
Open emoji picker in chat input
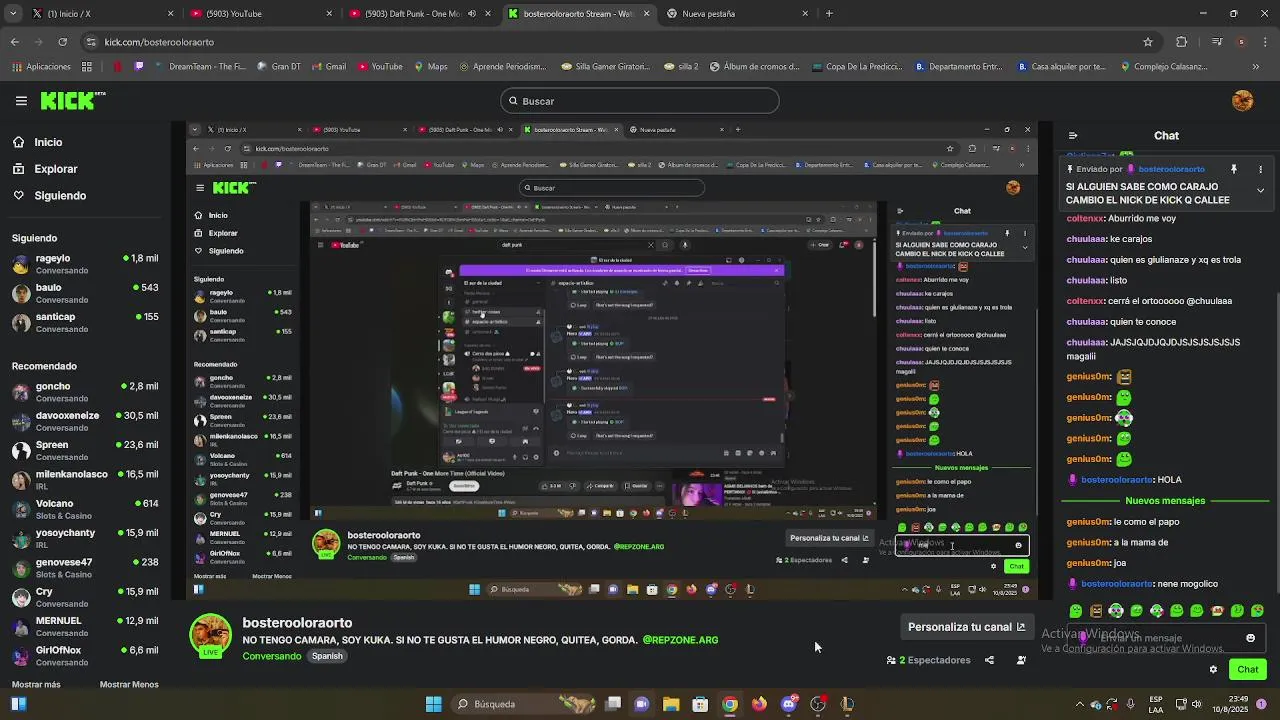click(x=1250, y=638)
